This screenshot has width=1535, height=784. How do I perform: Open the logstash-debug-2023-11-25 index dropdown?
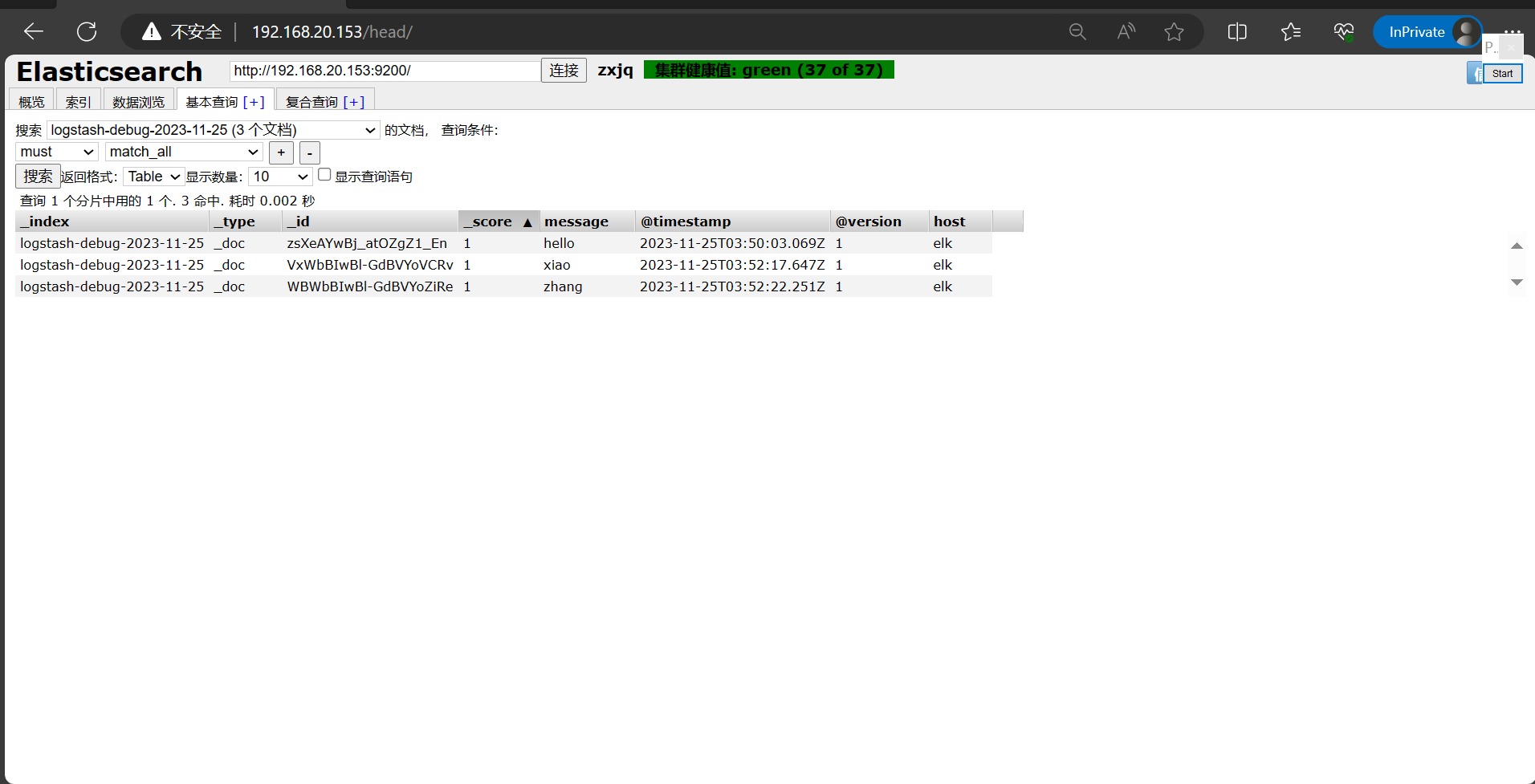pos(213,130)
